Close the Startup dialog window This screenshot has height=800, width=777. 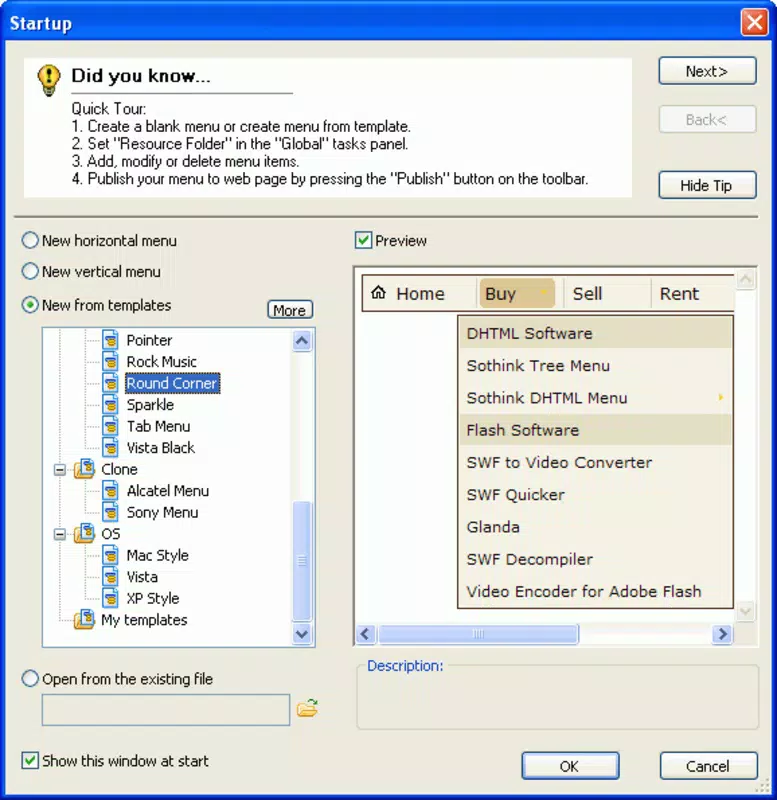[754, 22]
